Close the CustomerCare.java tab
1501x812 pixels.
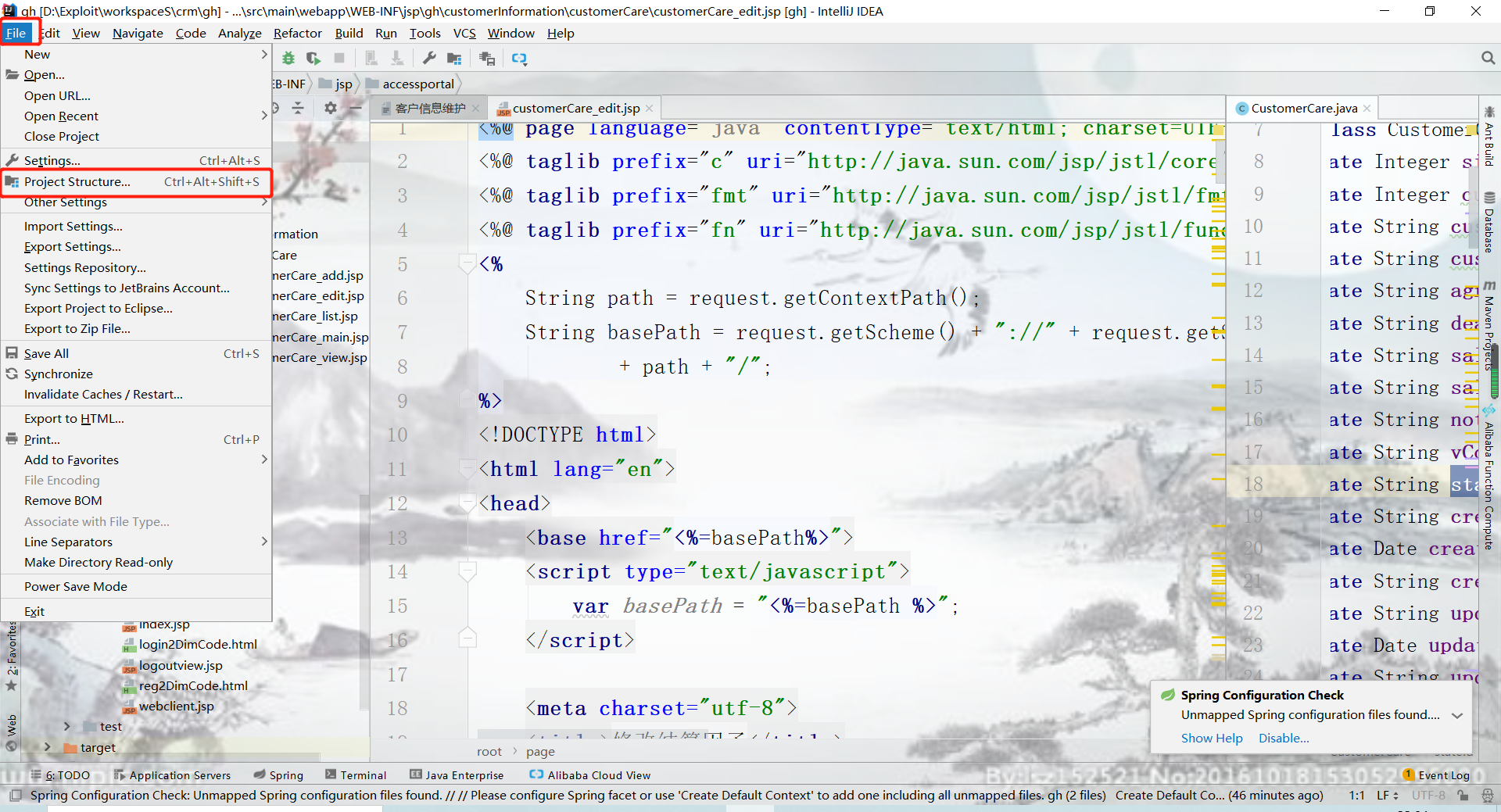(x=1367, y=109)
